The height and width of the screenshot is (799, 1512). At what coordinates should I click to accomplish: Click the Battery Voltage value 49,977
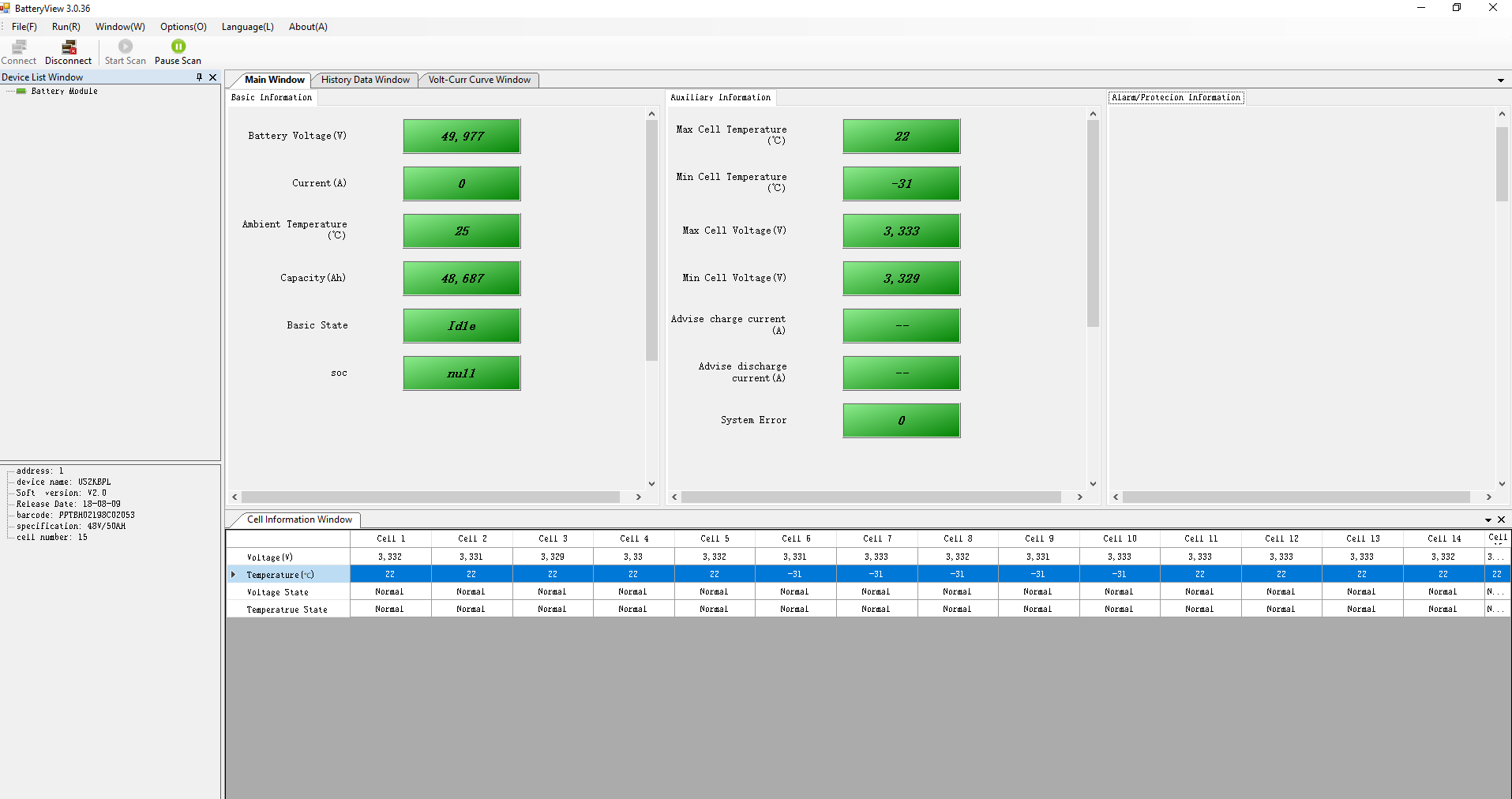pos(462,137)
